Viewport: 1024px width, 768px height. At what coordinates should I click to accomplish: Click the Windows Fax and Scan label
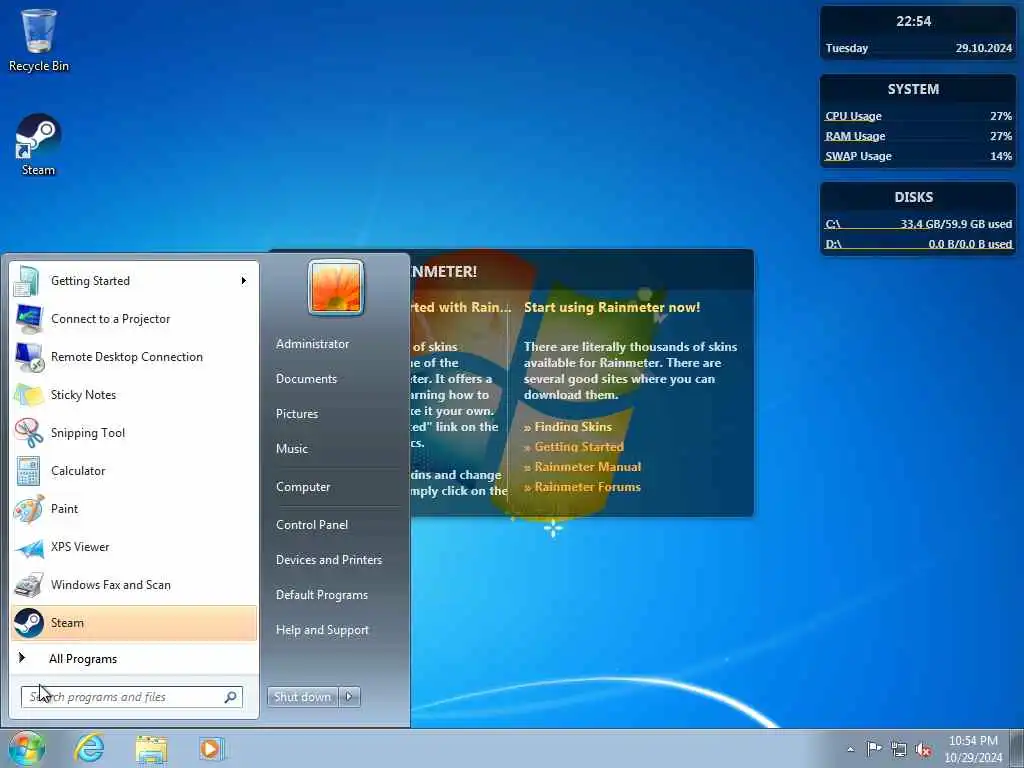pos(110,585)
